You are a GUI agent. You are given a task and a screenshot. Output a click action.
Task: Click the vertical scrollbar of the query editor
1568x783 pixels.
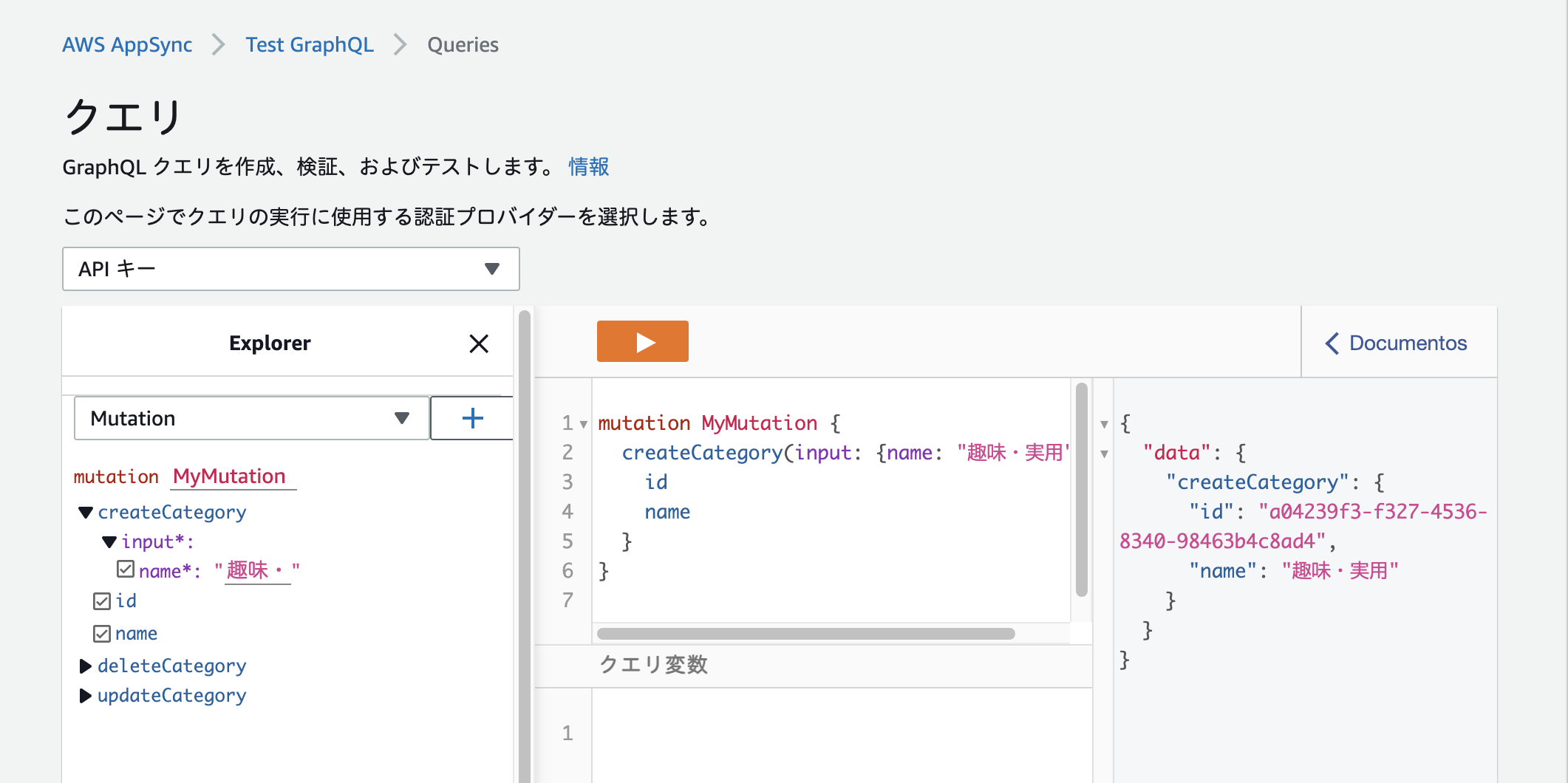click(1082, 489)
